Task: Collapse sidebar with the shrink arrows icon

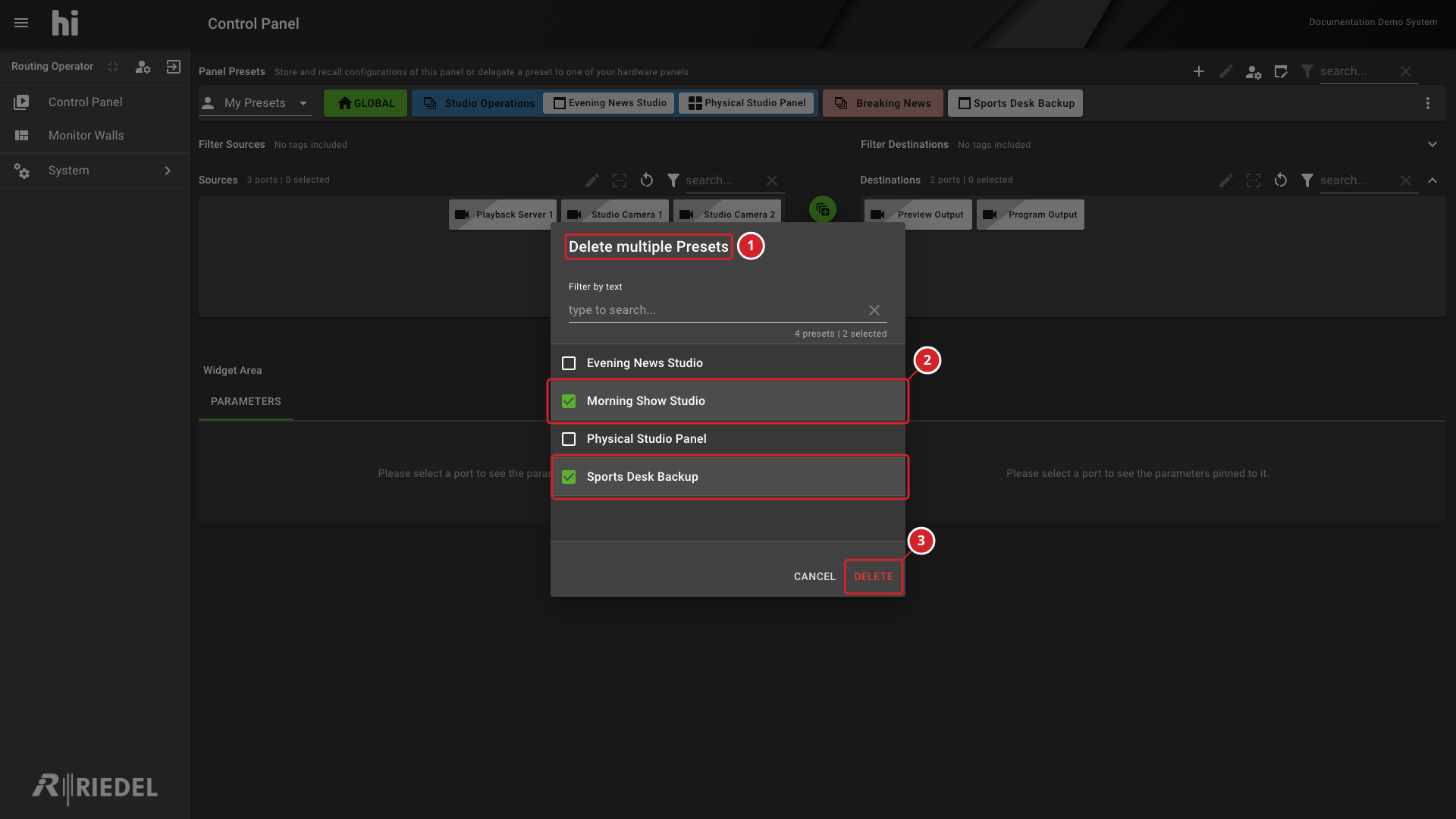Action: (113, 67)
